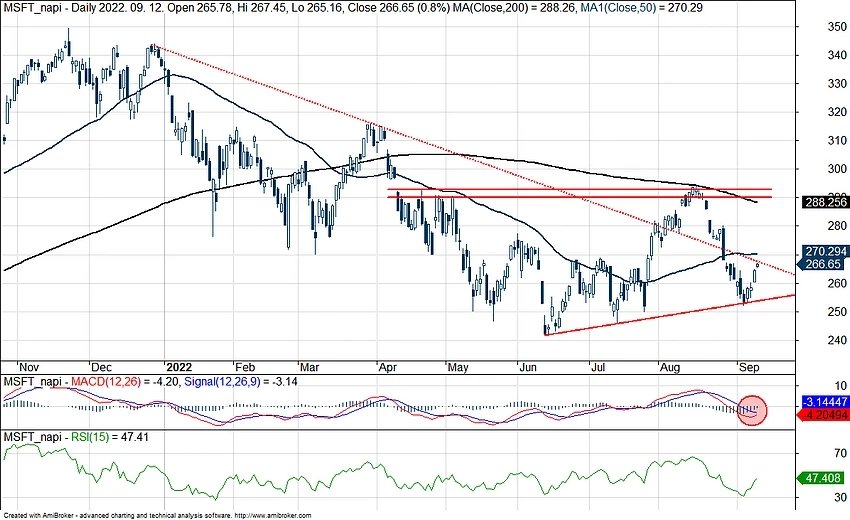Image resolution: width=850 pixels, height=520 pixels.
Task: Click the Mar label on date axis
Action: (x=310, y=367)
